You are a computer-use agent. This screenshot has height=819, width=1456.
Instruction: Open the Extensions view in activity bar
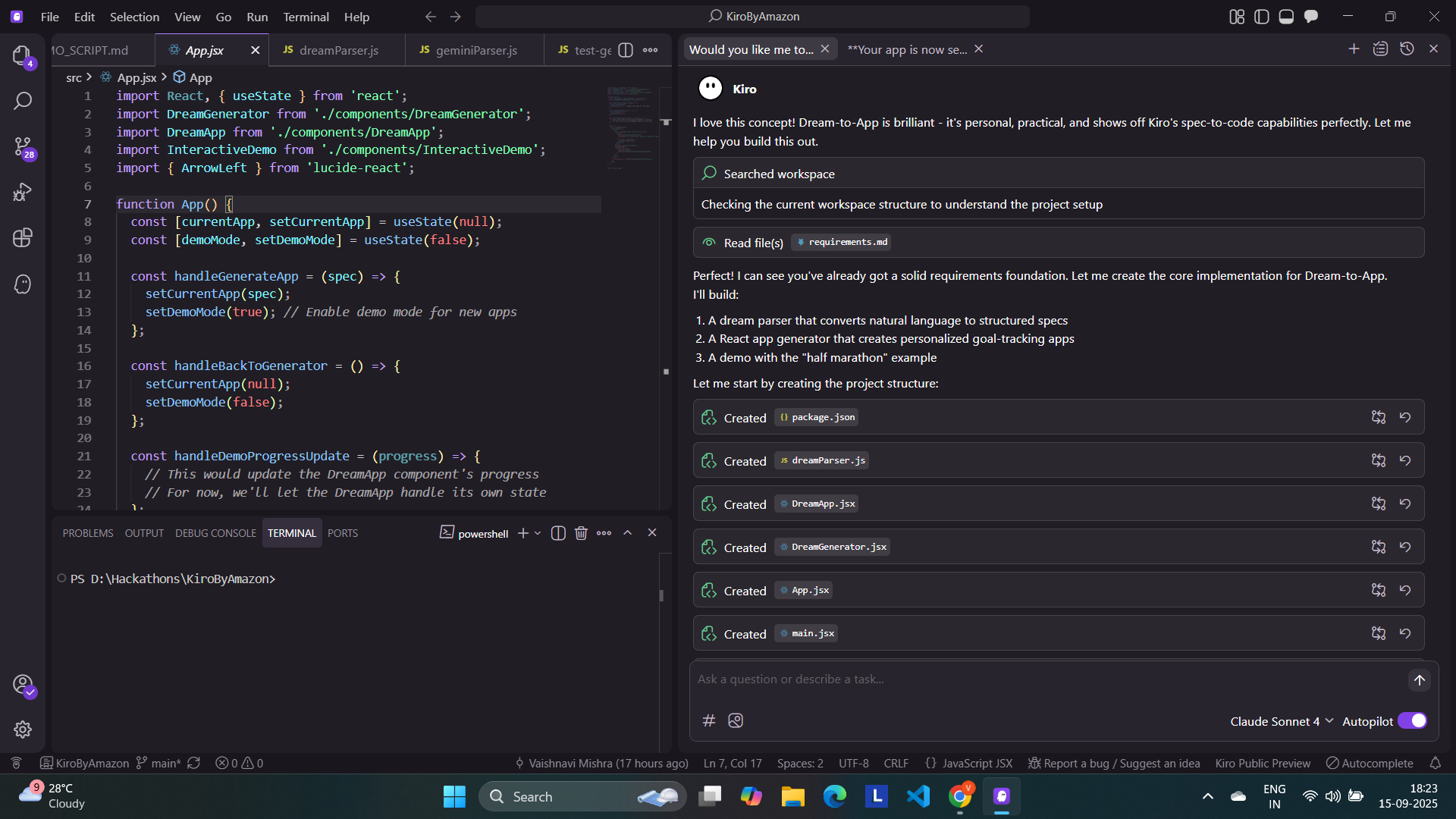point(23,238)
